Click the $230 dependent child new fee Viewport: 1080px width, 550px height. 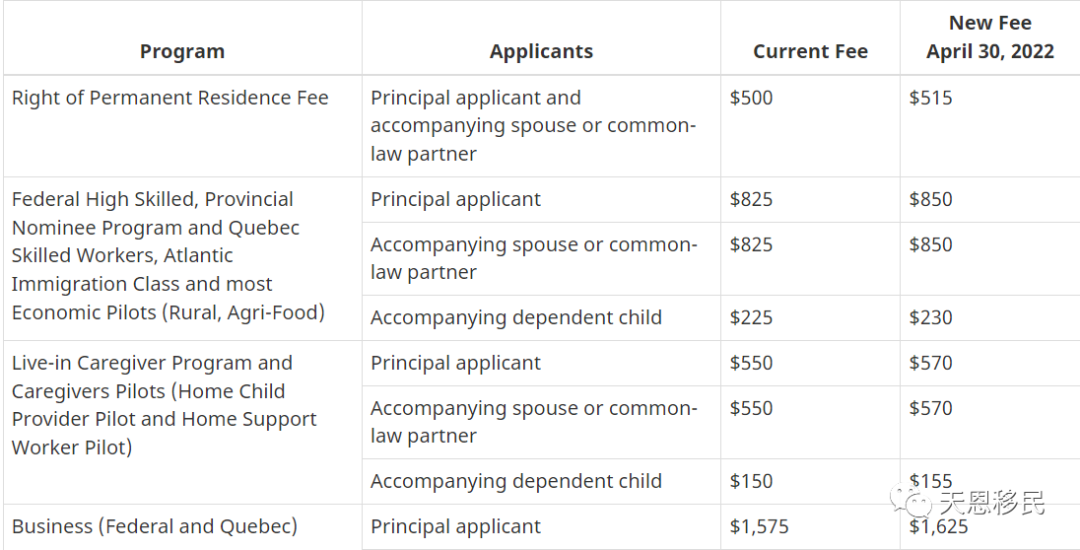click(x=931, y=317)
